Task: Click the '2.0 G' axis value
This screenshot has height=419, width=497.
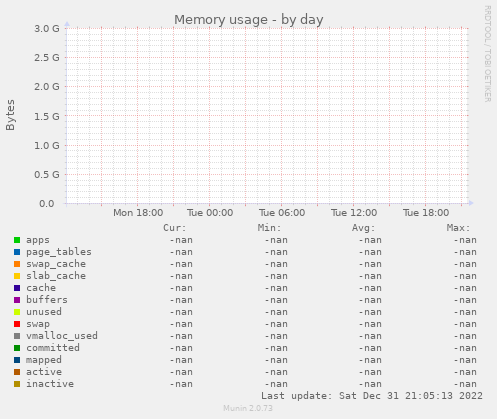Action: point(47,87)
